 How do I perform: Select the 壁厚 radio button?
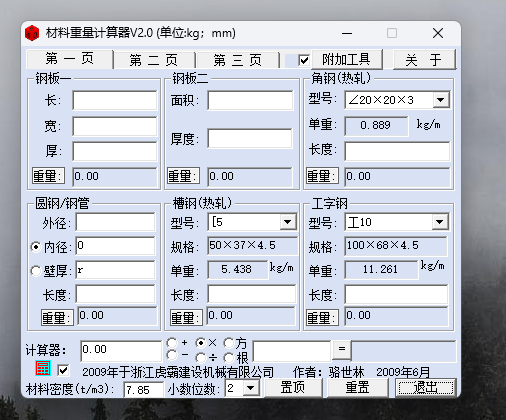click(x=35, y=271)
